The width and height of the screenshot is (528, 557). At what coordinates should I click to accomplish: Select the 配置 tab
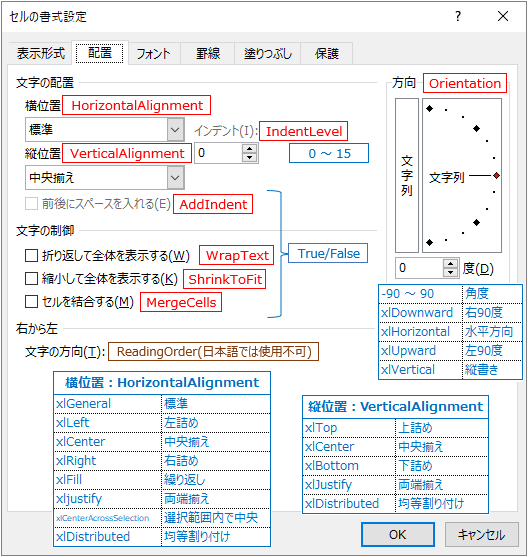point(100,53)
